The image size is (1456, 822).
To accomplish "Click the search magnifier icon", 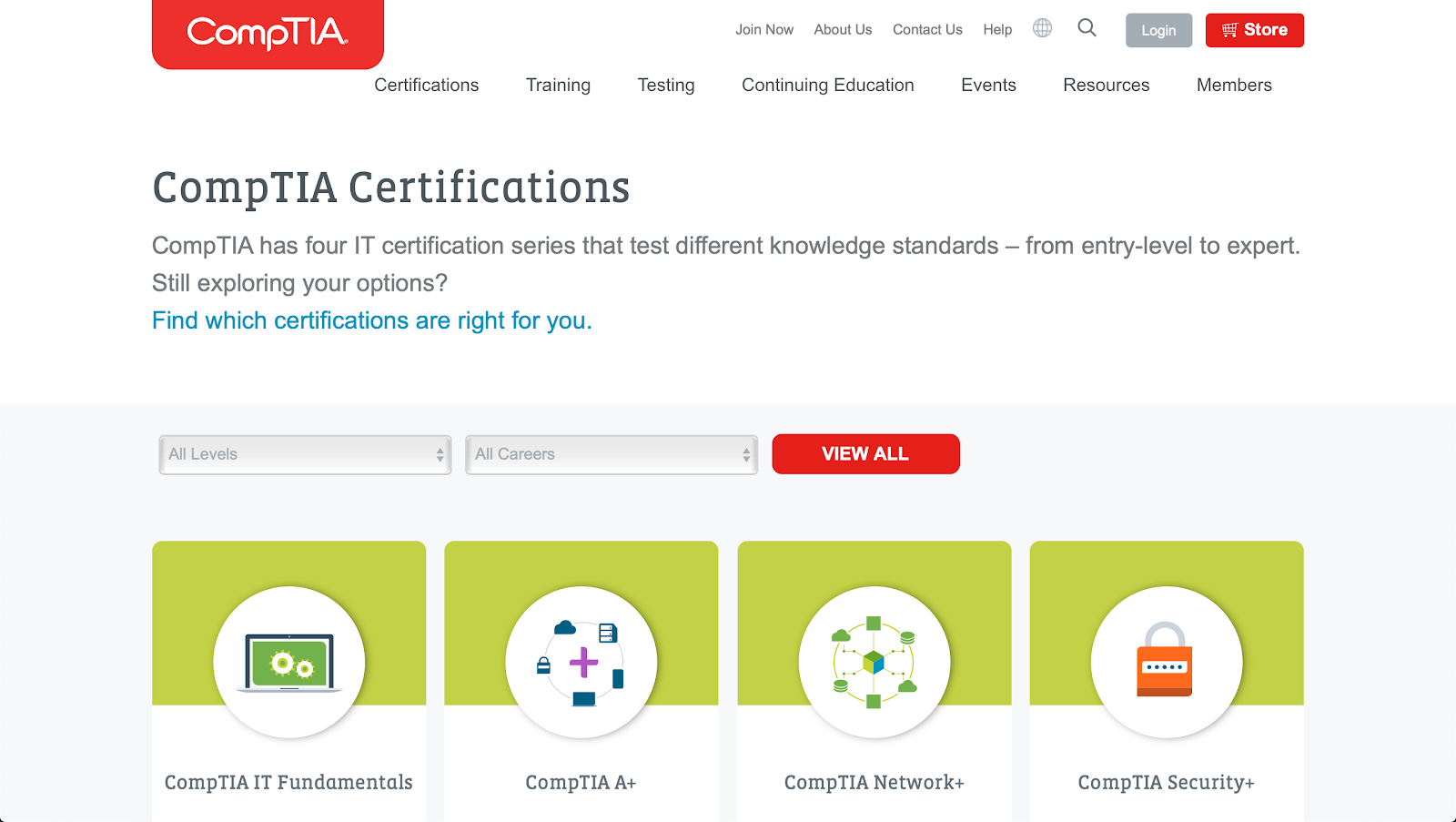I will point(1087,28).
